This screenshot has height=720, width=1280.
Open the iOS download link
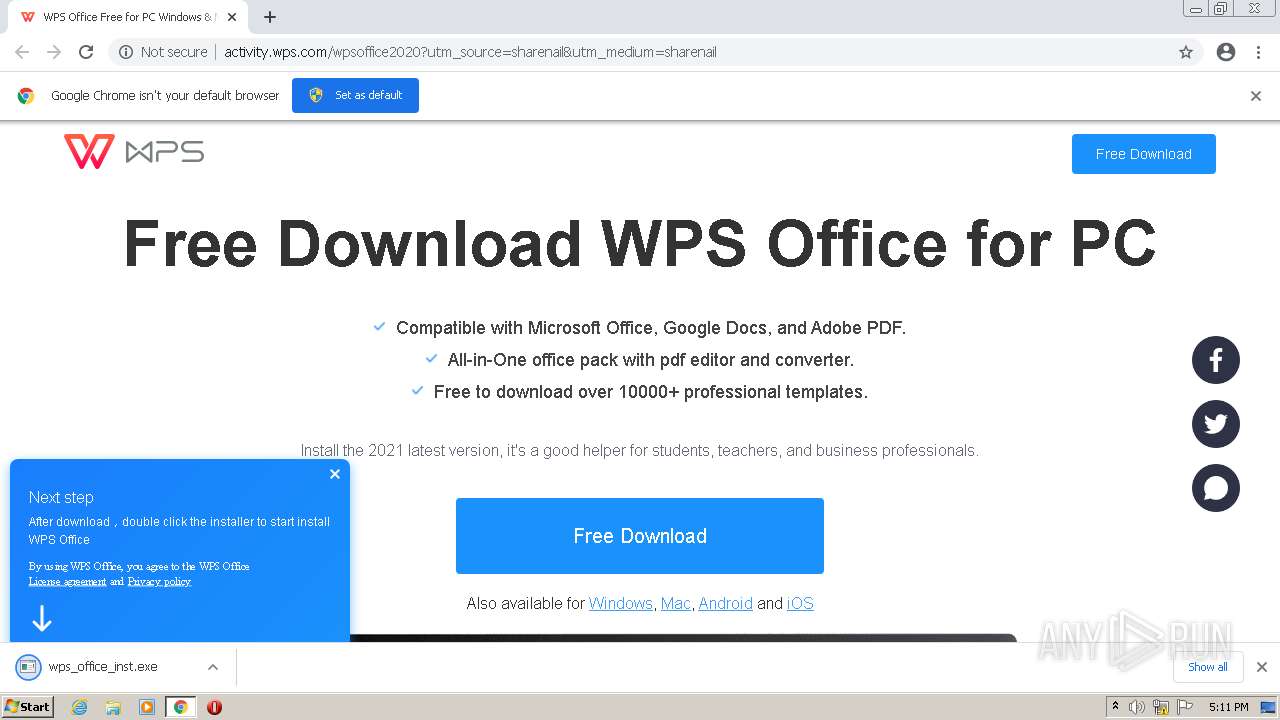[x=800, y=603]
